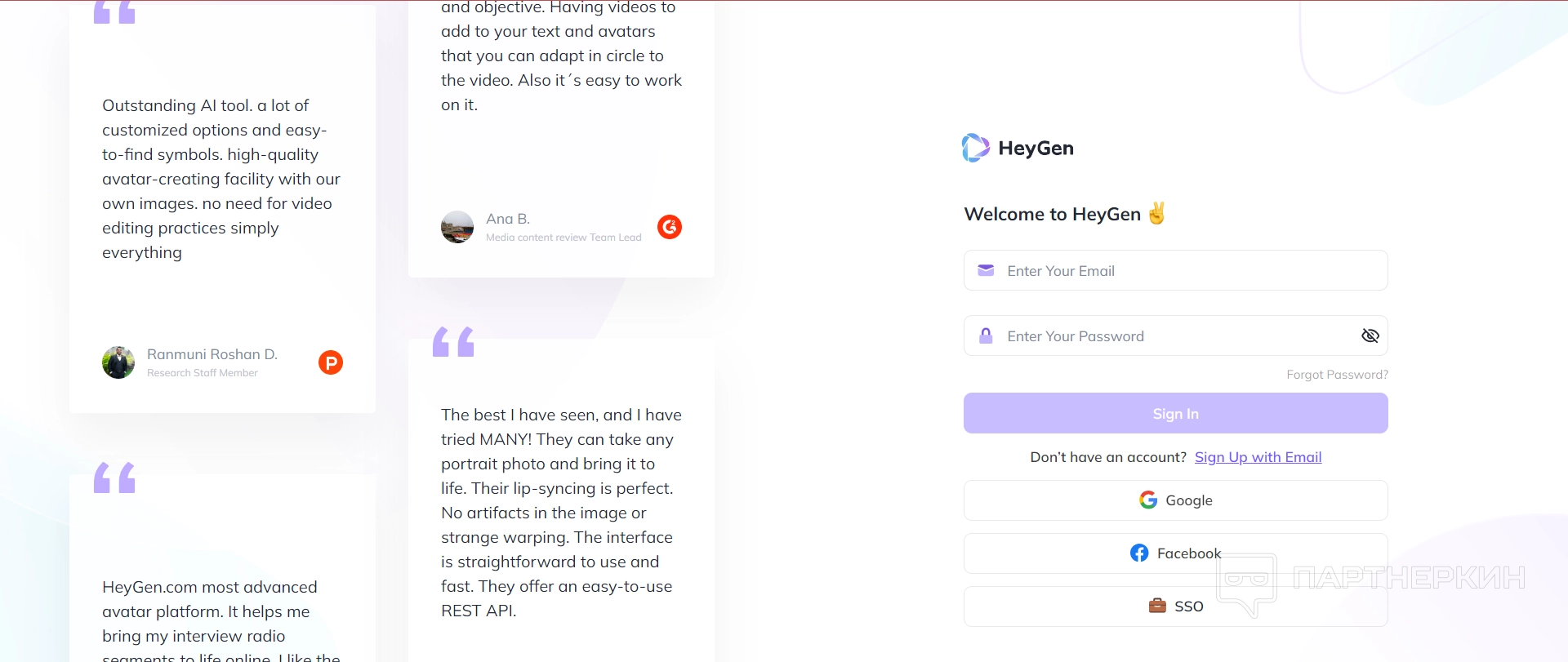The width and height of the screenshot is (1568, 662).
Task: Choose the SSO login button
Action: coord(1176,606)
